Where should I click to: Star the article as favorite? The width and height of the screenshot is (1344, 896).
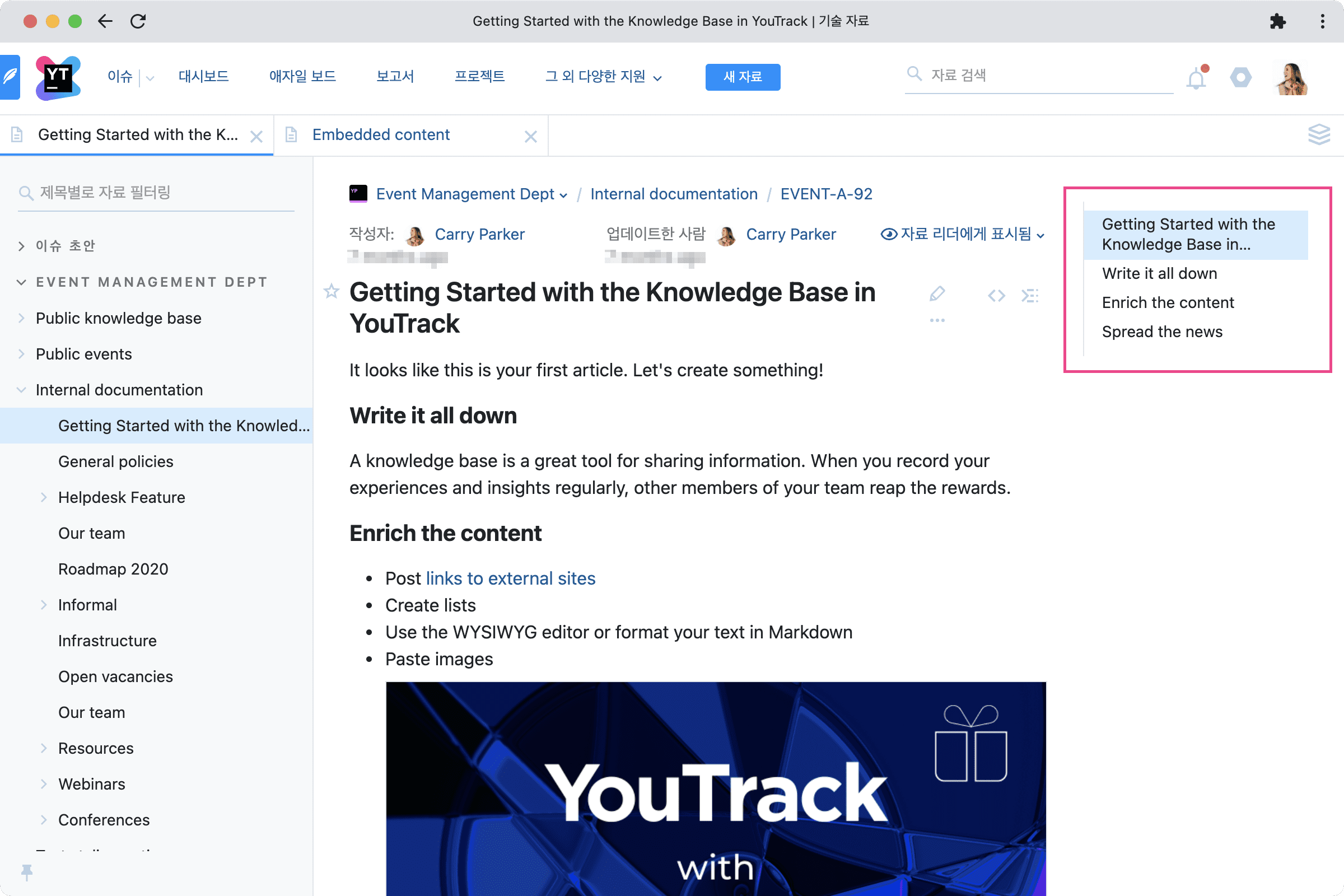tap(332, 291)
